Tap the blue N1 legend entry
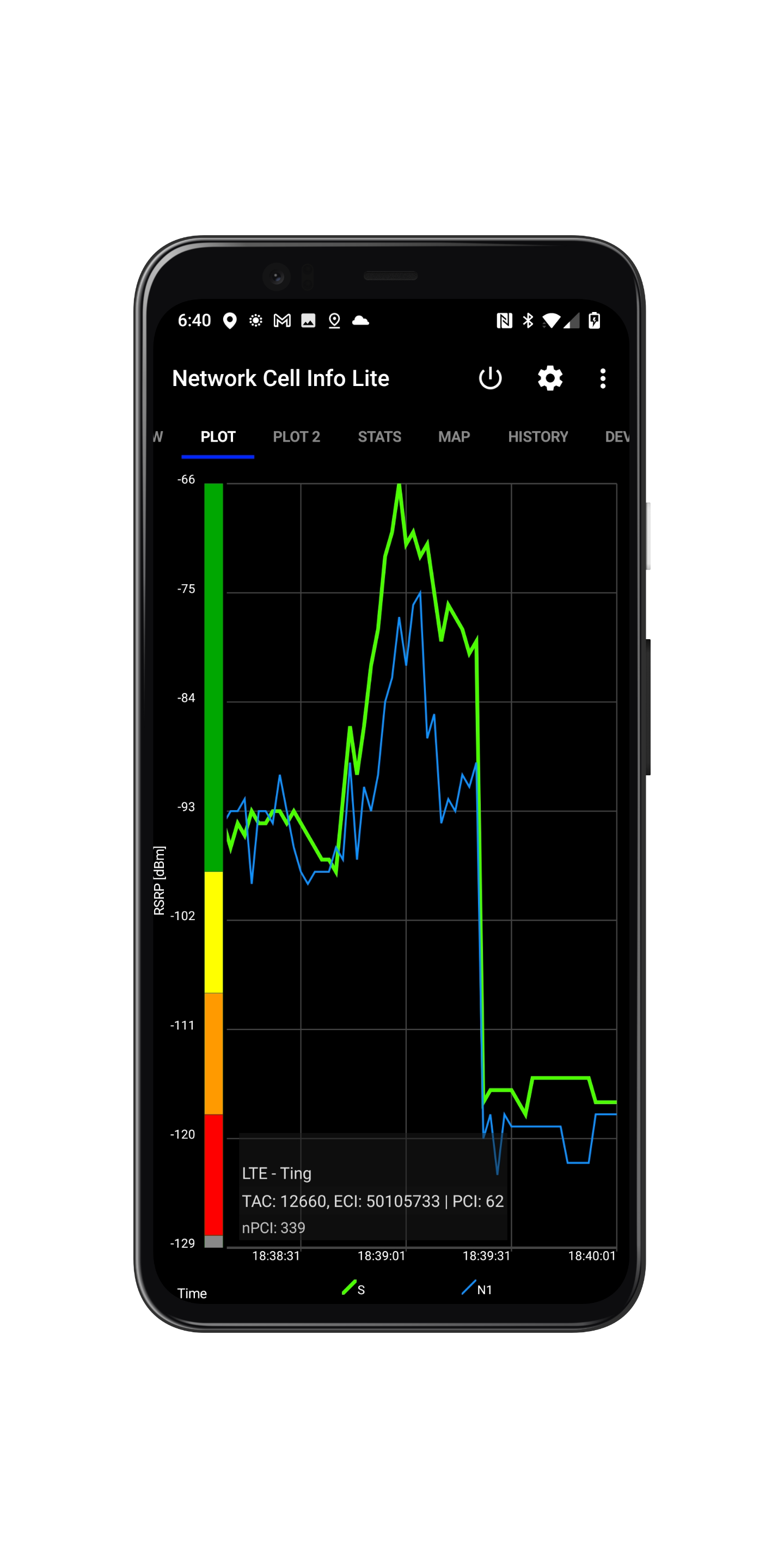 (x=476, y=1289)
